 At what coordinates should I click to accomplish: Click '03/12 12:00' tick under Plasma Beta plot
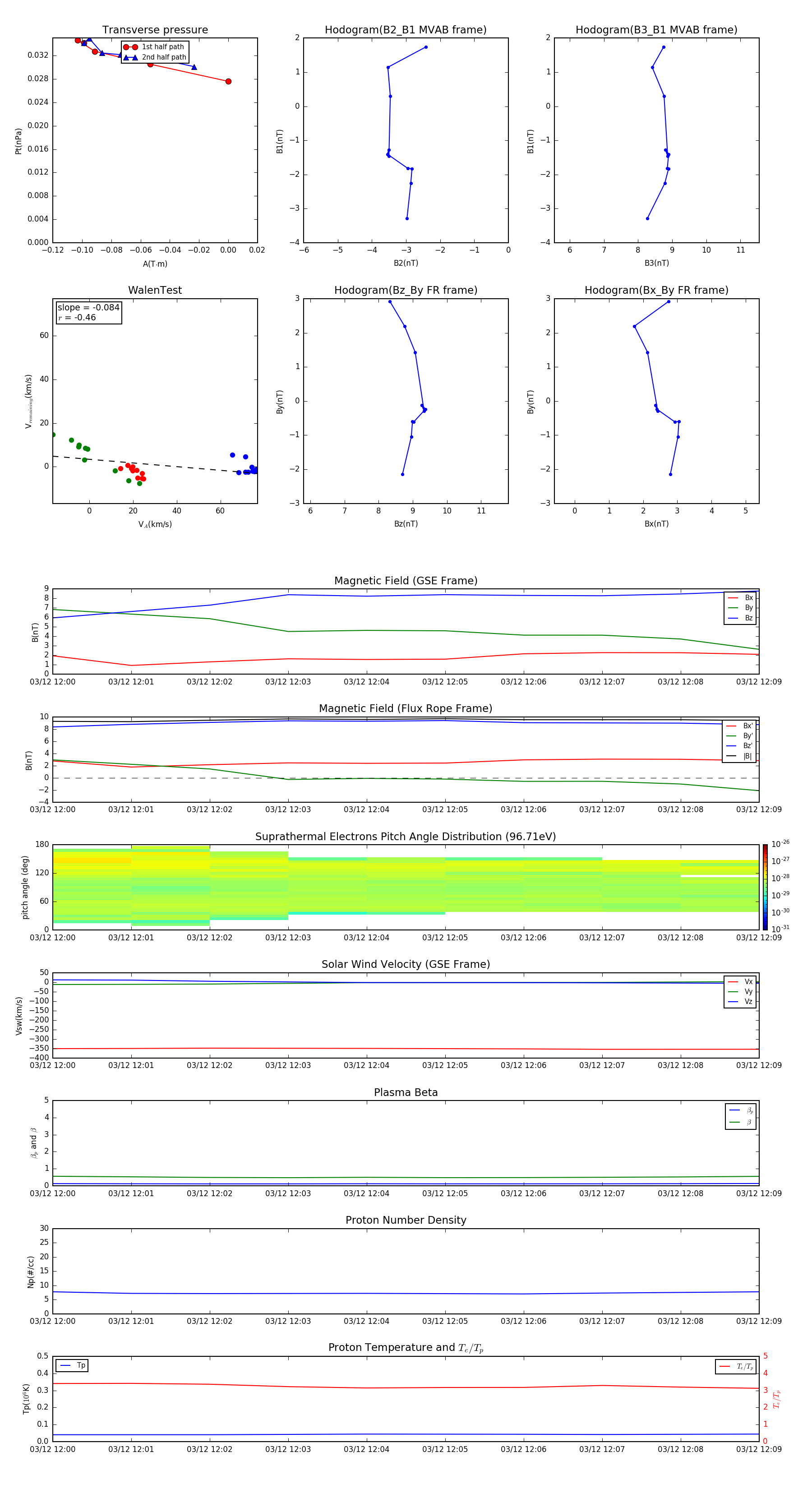click(53, 1193)
